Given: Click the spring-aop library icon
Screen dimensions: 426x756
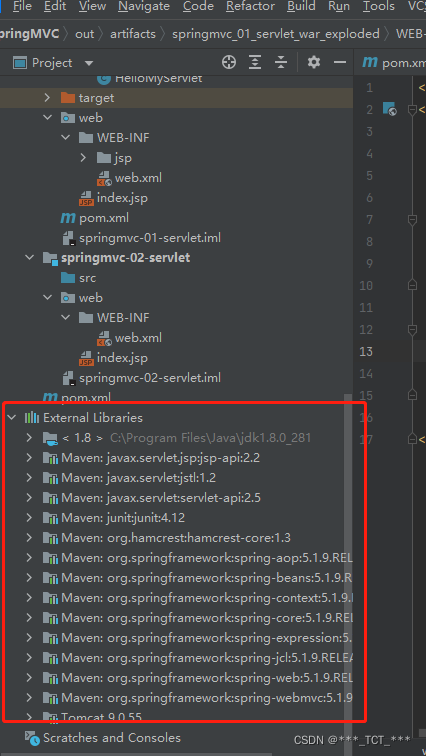Looking at the screenshot, I should 50,558.
